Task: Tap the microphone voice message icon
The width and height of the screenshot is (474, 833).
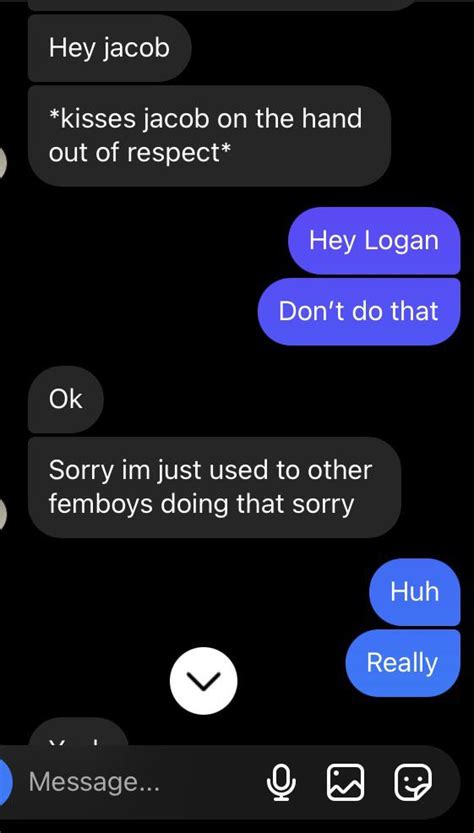Action: (281, 782)
